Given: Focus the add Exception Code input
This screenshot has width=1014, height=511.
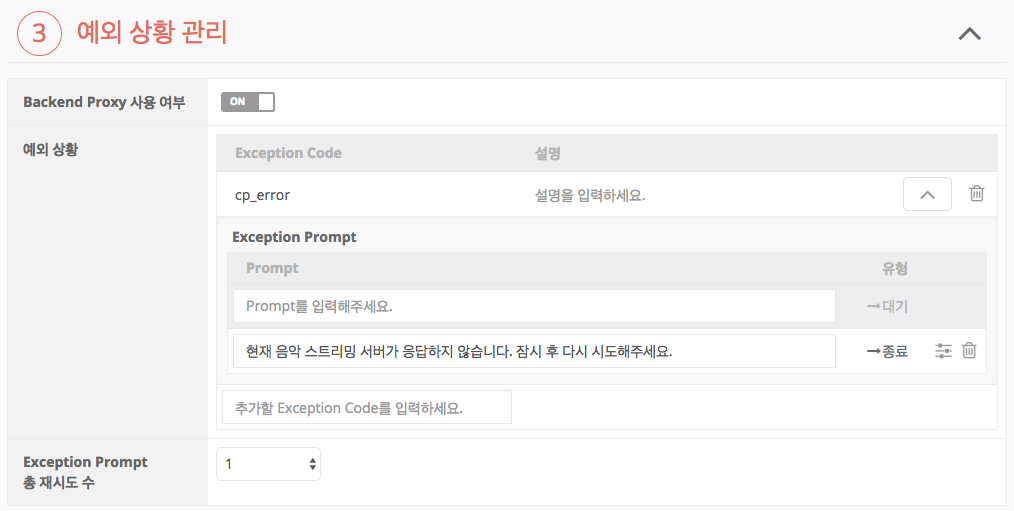Looking at the screenshot, I should (x=366, y=408).
